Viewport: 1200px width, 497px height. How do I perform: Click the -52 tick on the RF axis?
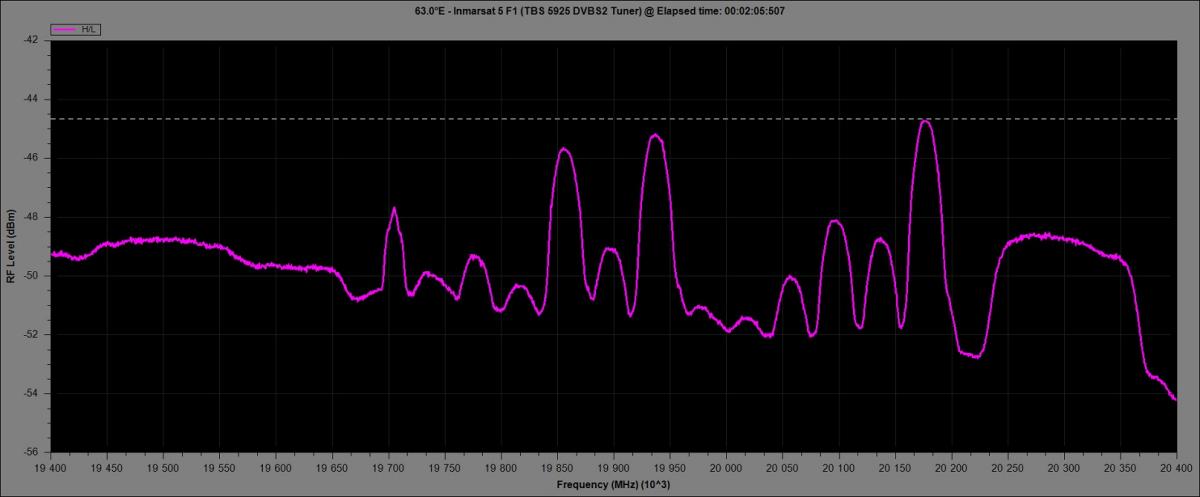(x=30, y=334)
